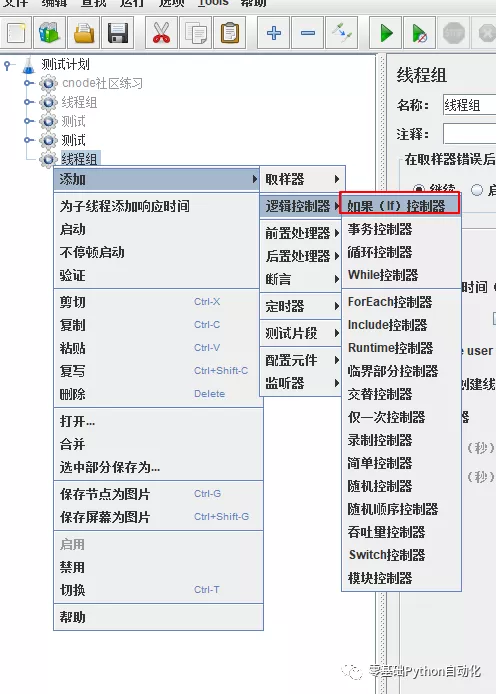Choose 事务控制器 from the menu
Image resolution: width=496 pixels, height=694 pixels.
401,229
